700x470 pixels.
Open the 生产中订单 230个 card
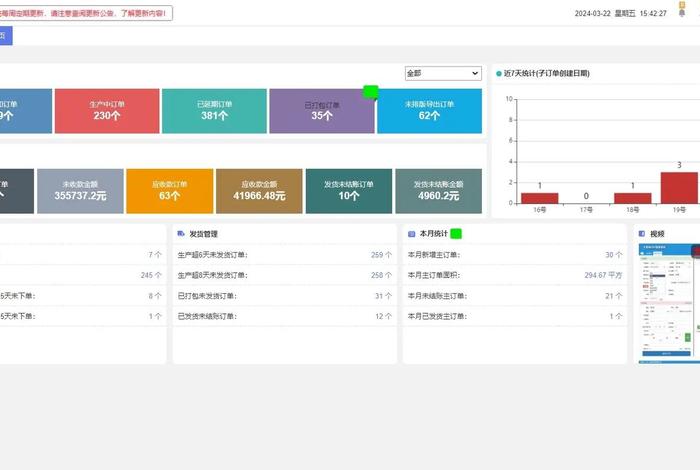pyautogui.click(x=107, y=111)
